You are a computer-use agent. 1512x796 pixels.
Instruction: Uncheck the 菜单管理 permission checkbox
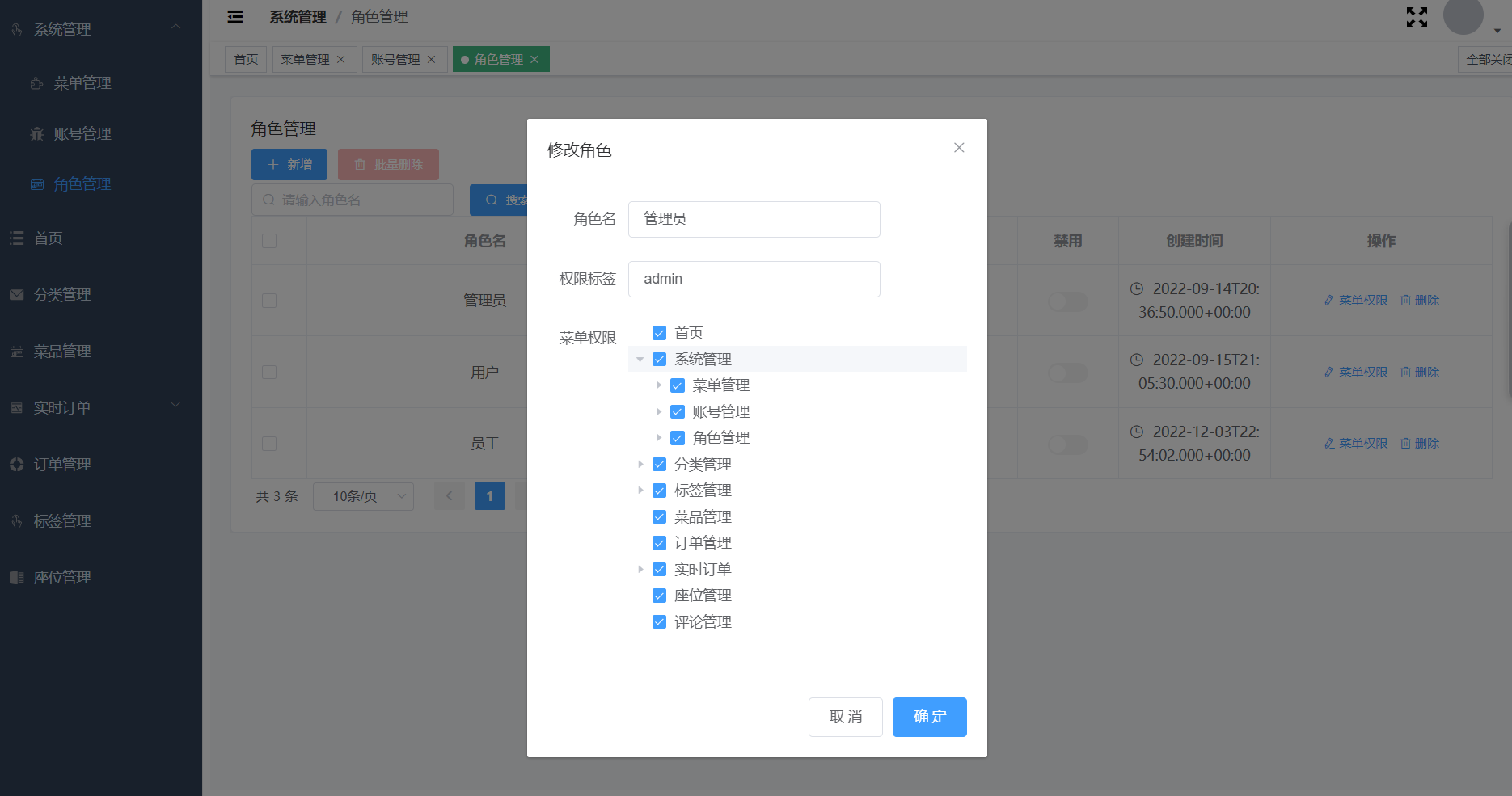pyautogui.click(x=678, y=385)
